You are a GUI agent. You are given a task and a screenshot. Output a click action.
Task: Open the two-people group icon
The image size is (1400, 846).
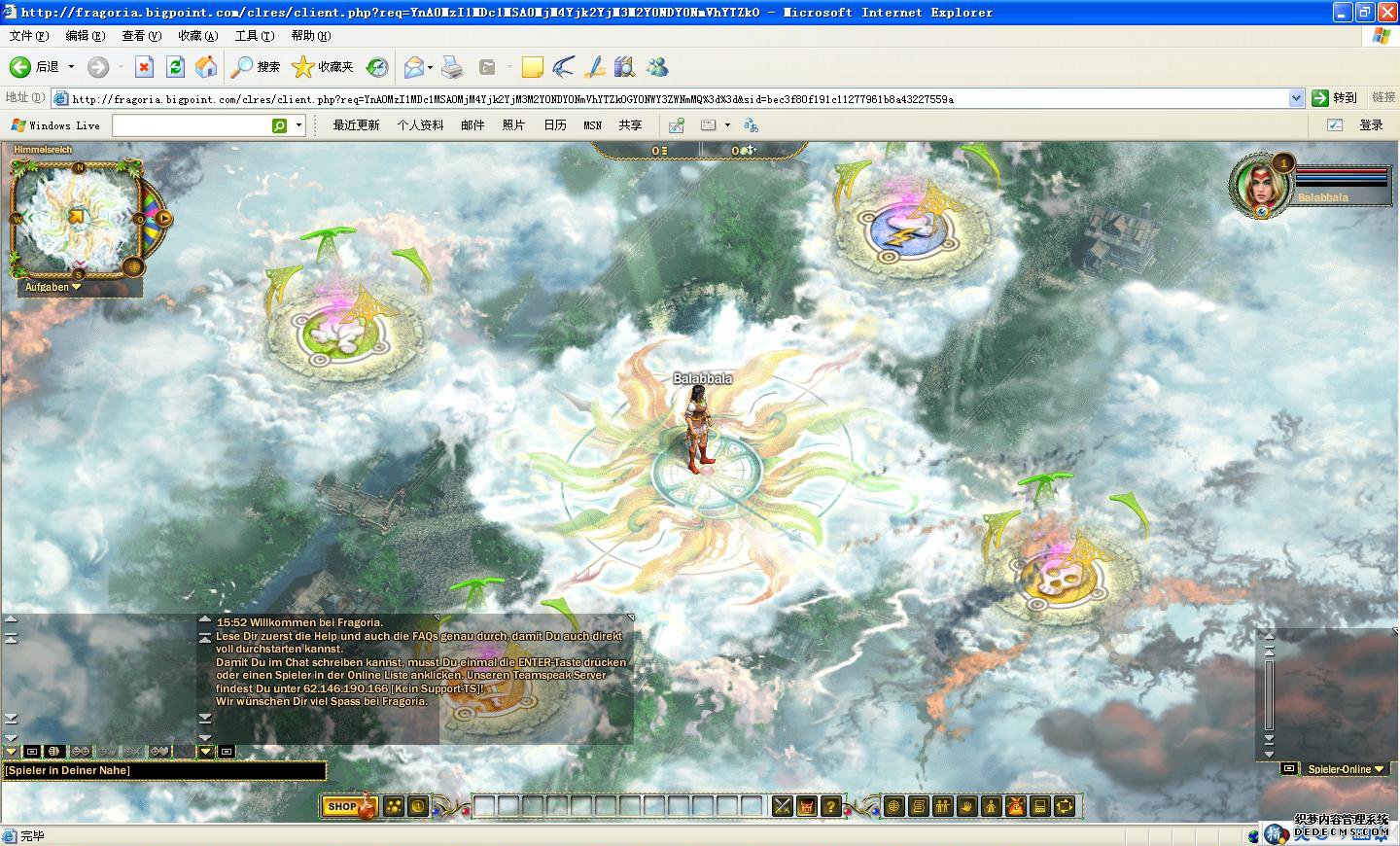943,806
